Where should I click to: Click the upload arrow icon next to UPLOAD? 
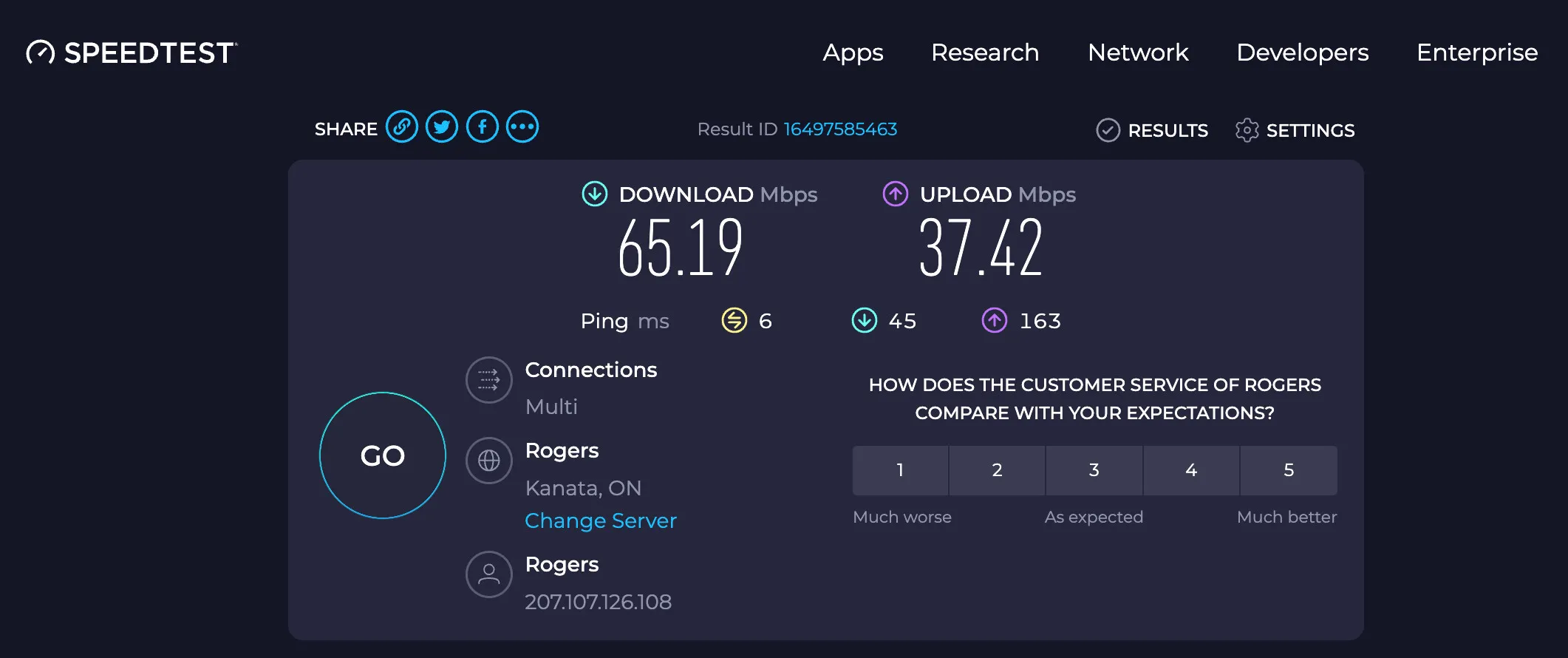tap(896, 194)
